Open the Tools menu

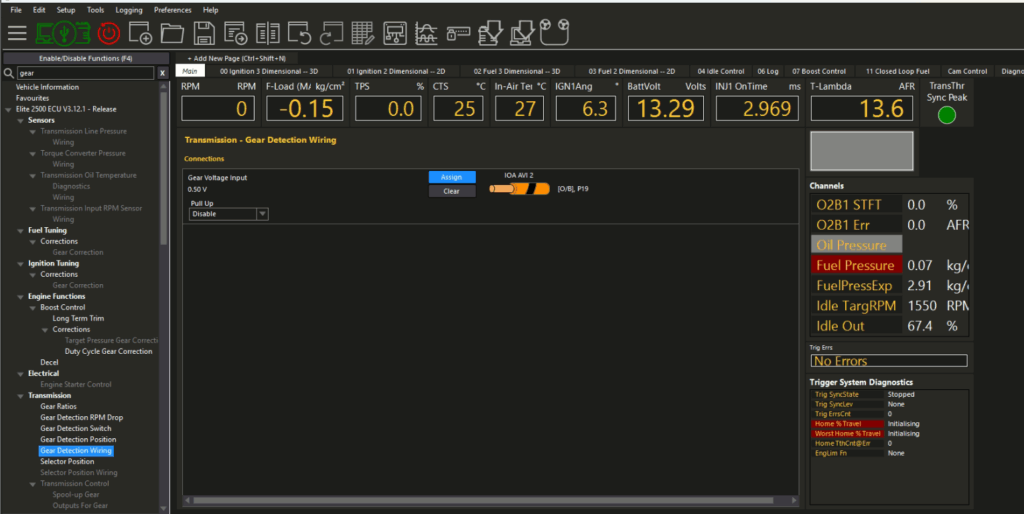[95, 10]
